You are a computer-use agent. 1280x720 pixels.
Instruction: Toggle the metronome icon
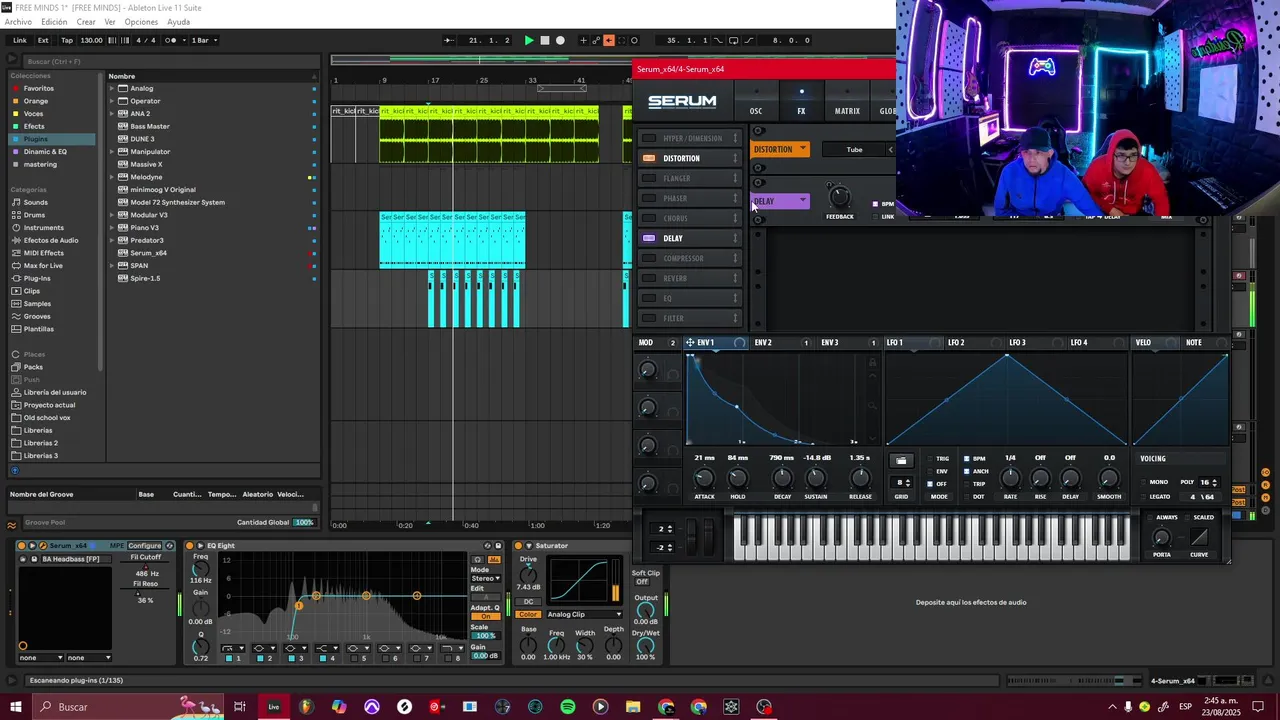[x=171, y=40]
